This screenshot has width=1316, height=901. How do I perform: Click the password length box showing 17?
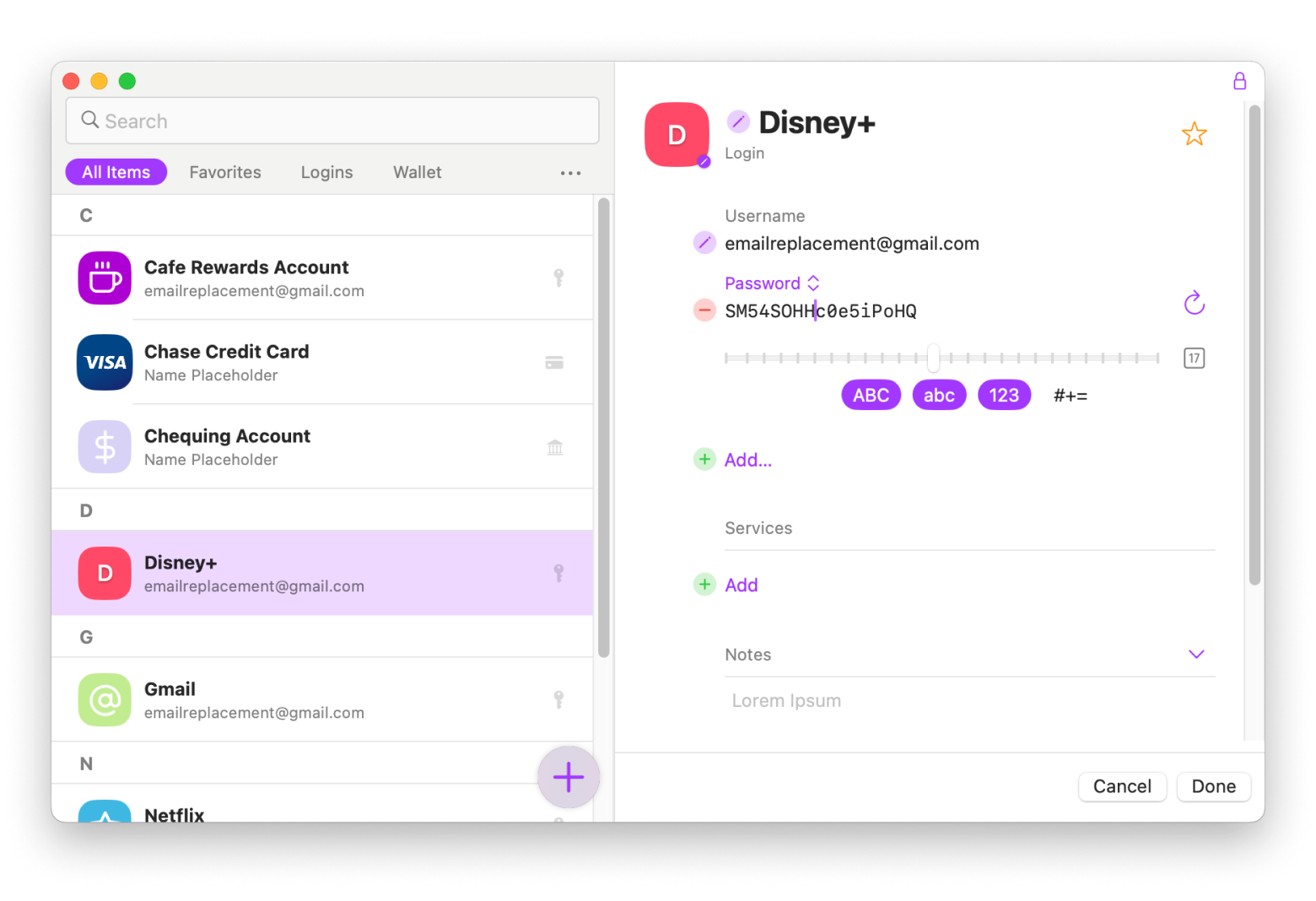(x=1194, y=359)
